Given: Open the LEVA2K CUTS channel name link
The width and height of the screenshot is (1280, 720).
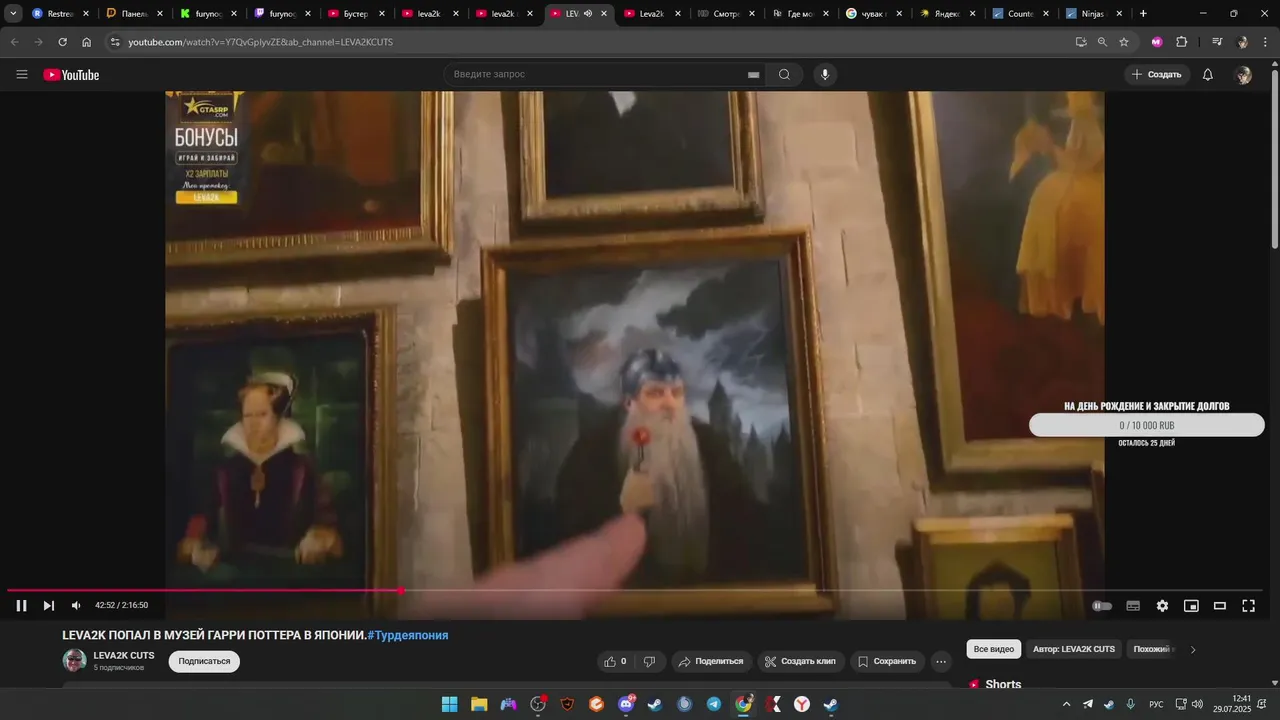Looking at the screenshot, I should 124,655.
